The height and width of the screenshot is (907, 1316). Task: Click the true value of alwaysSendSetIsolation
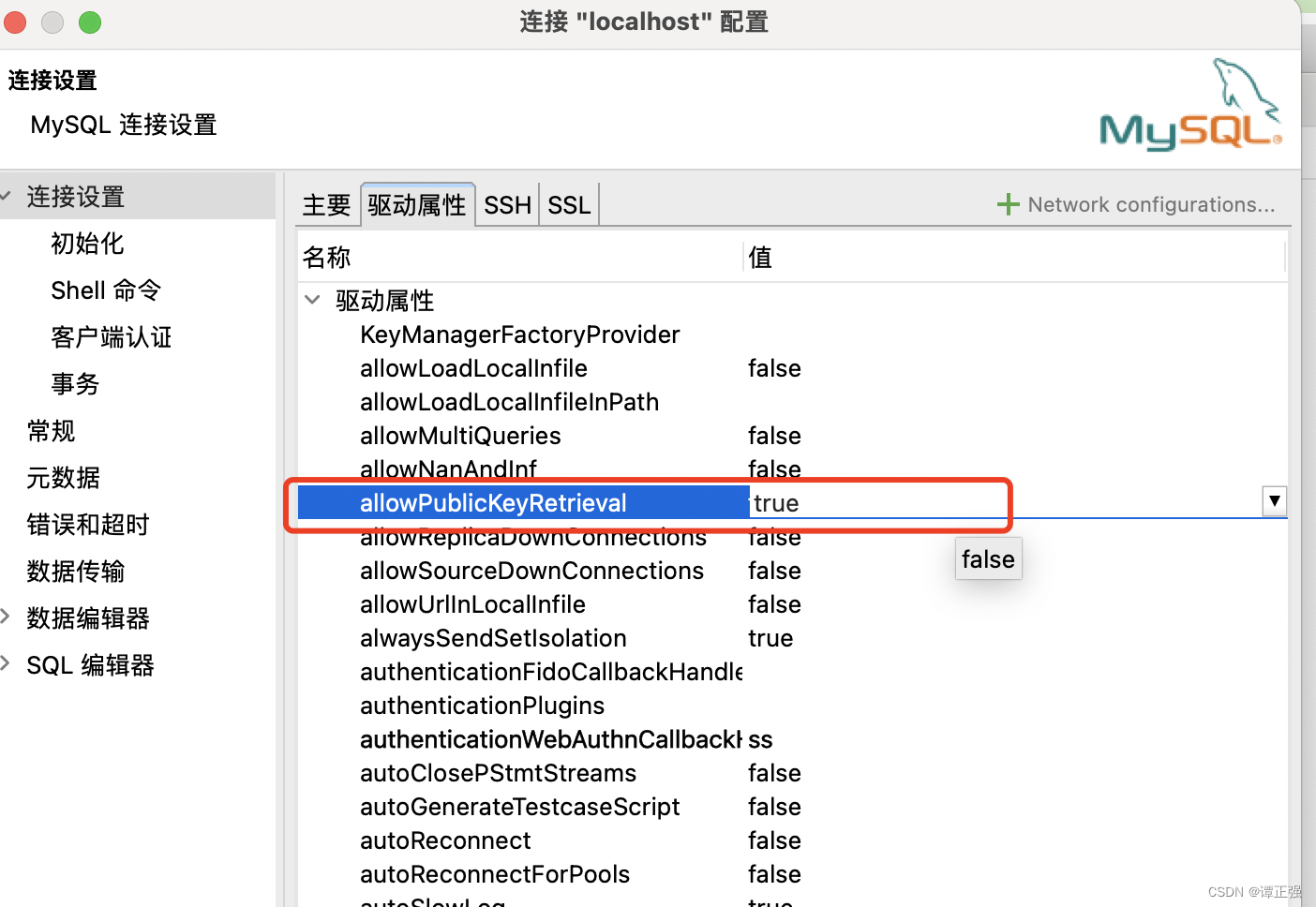770,638
